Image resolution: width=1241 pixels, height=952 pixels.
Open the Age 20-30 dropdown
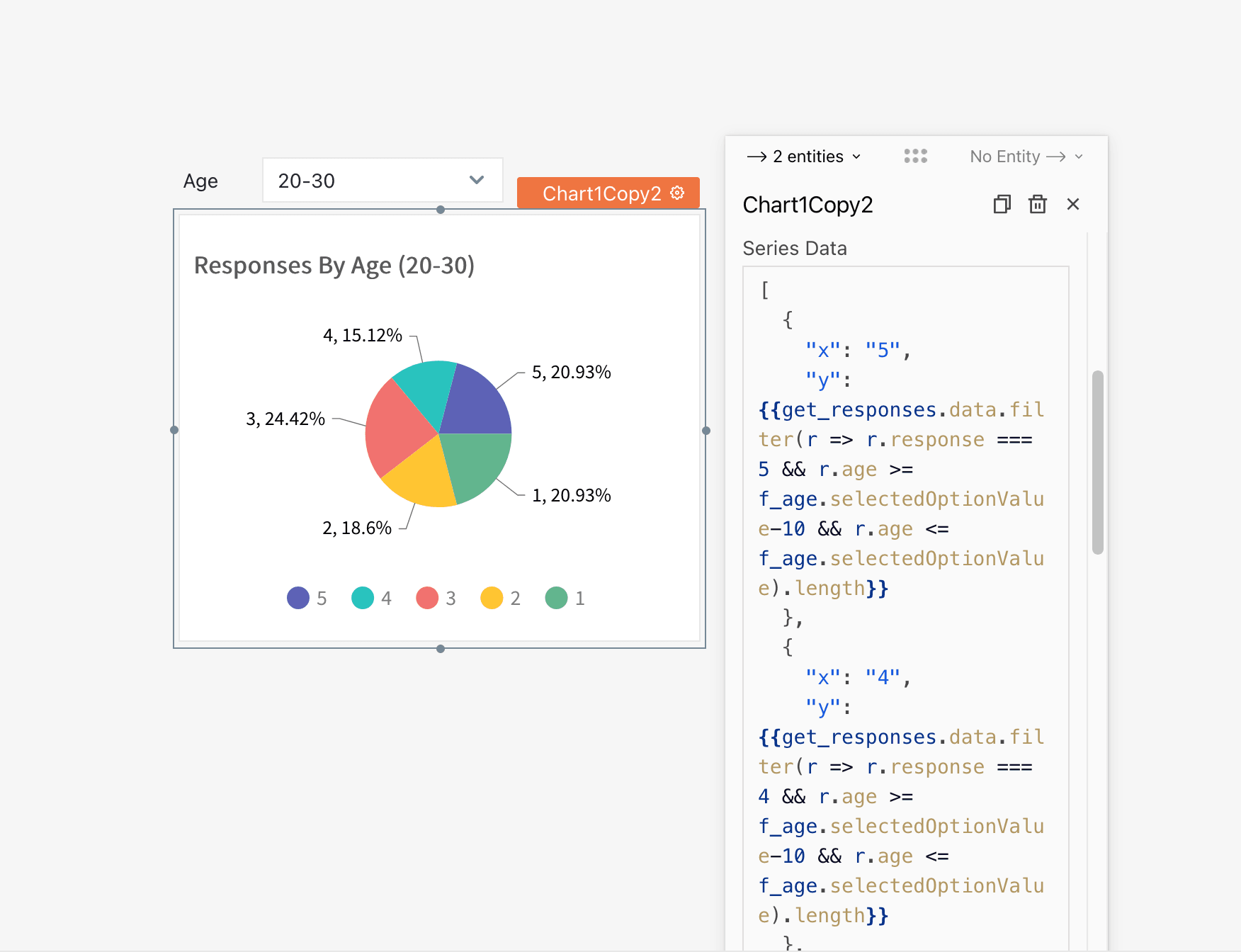pos(382,181)
